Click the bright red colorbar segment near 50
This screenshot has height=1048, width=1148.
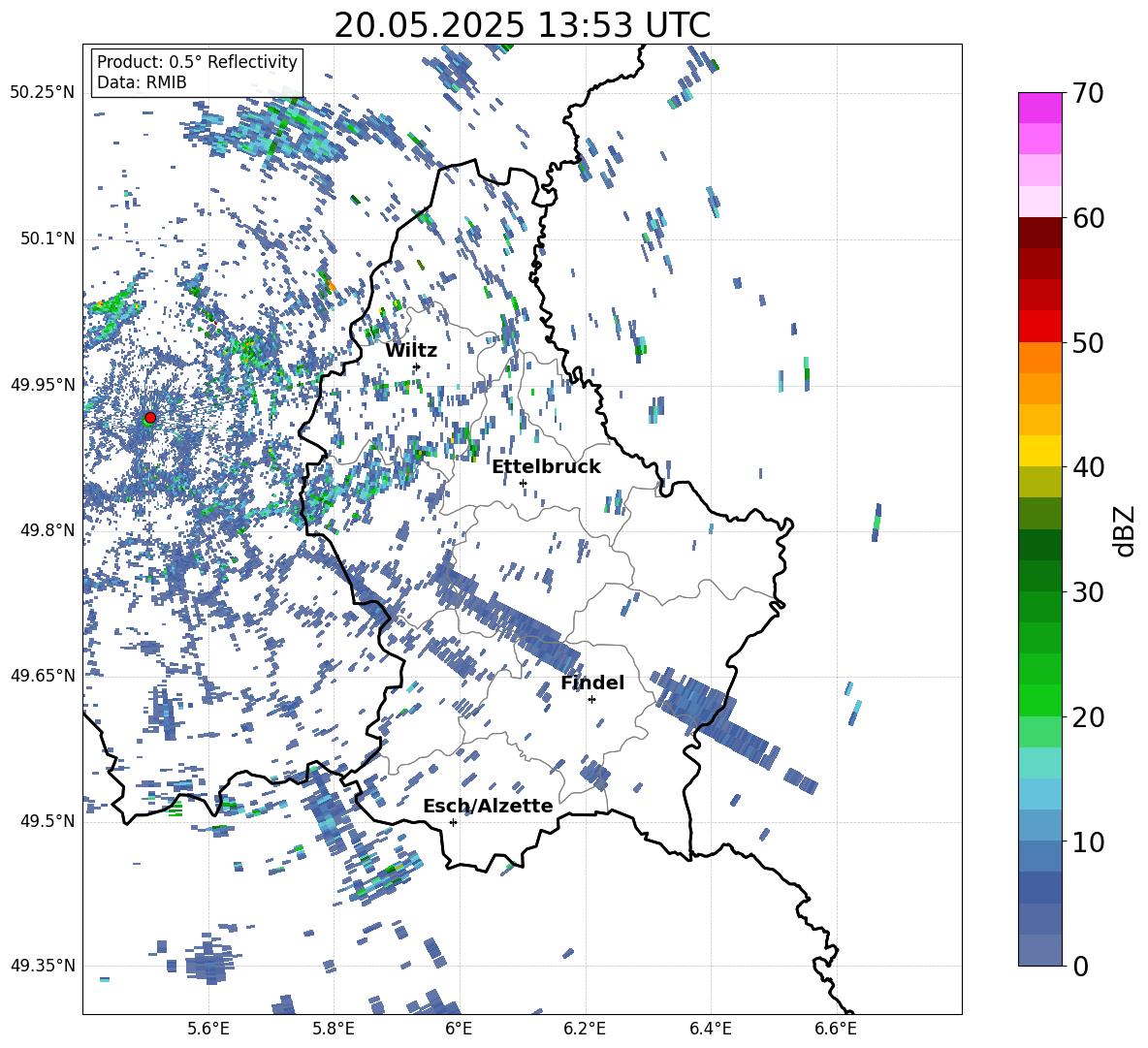pyautogui.click(x=1039, y=327)
